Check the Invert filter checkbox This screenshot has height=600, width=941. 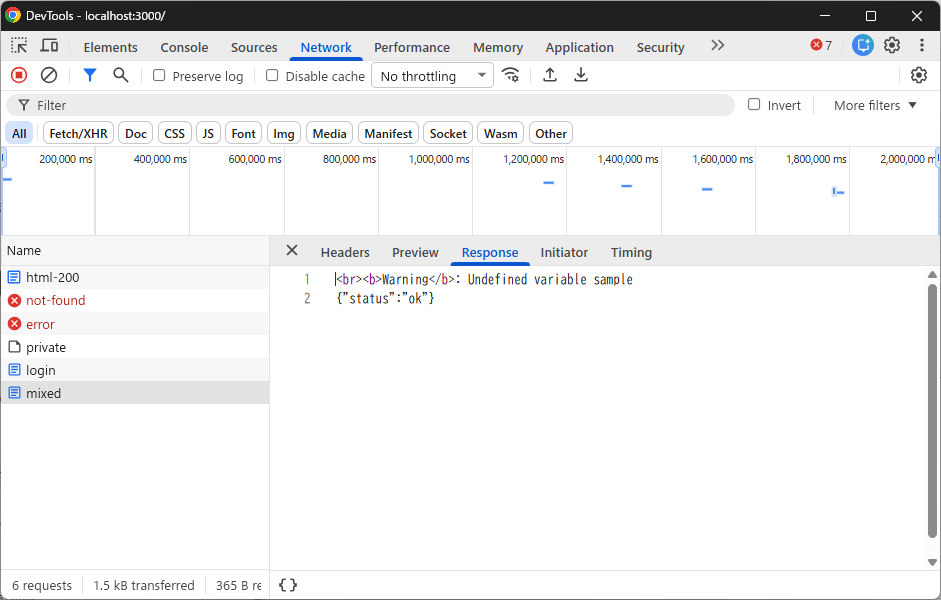754,104
